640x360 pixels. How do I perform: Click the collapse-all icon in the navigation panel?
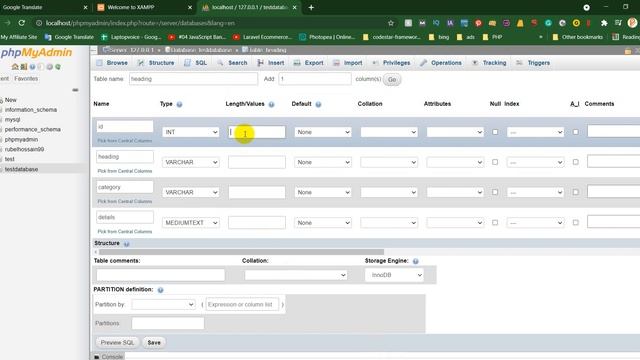click(x=75, y=90)
